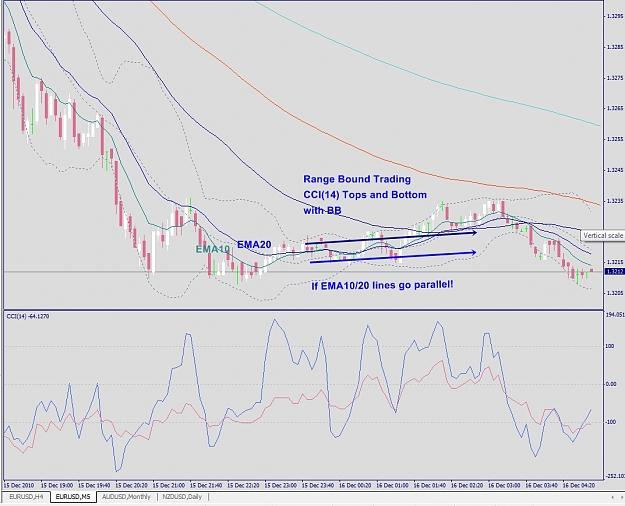The image size is (625, 506).
Task: Click the 1.3265 price scale value
Action: point(615,108)
